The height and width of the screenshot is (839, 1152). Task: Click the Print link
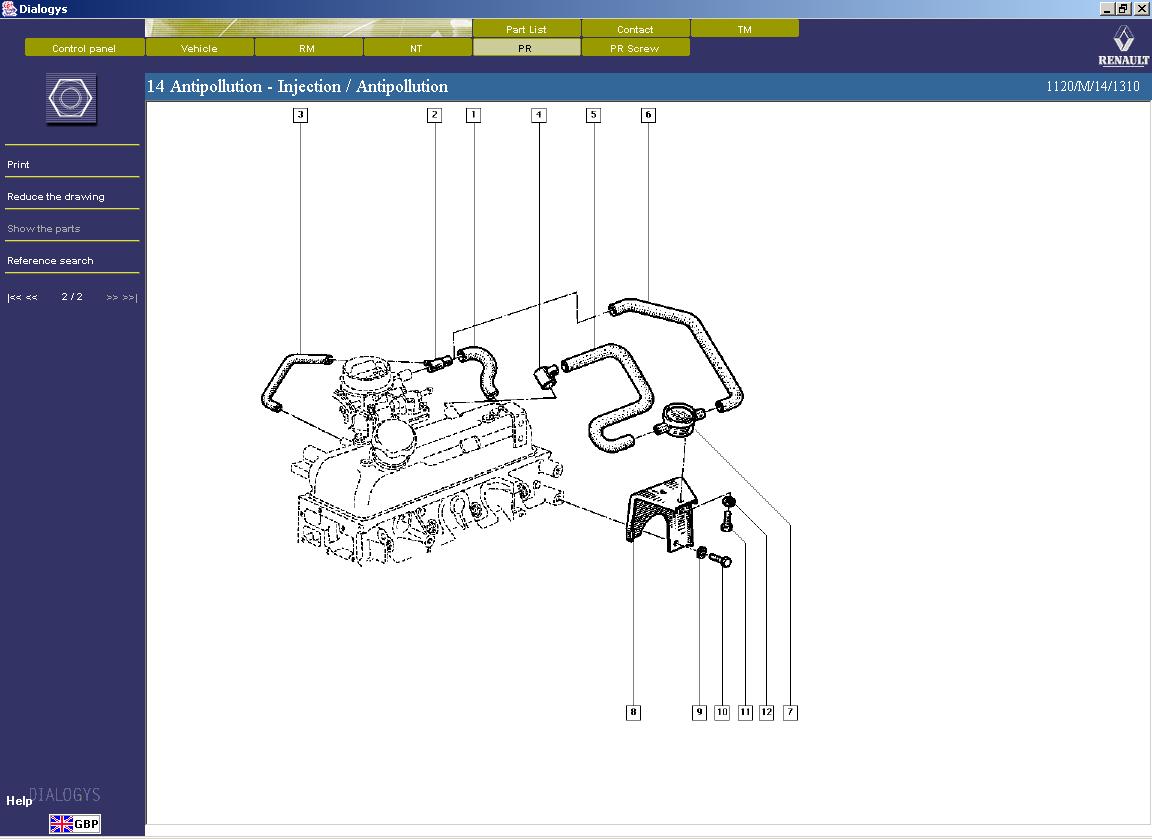pos(18,165)
